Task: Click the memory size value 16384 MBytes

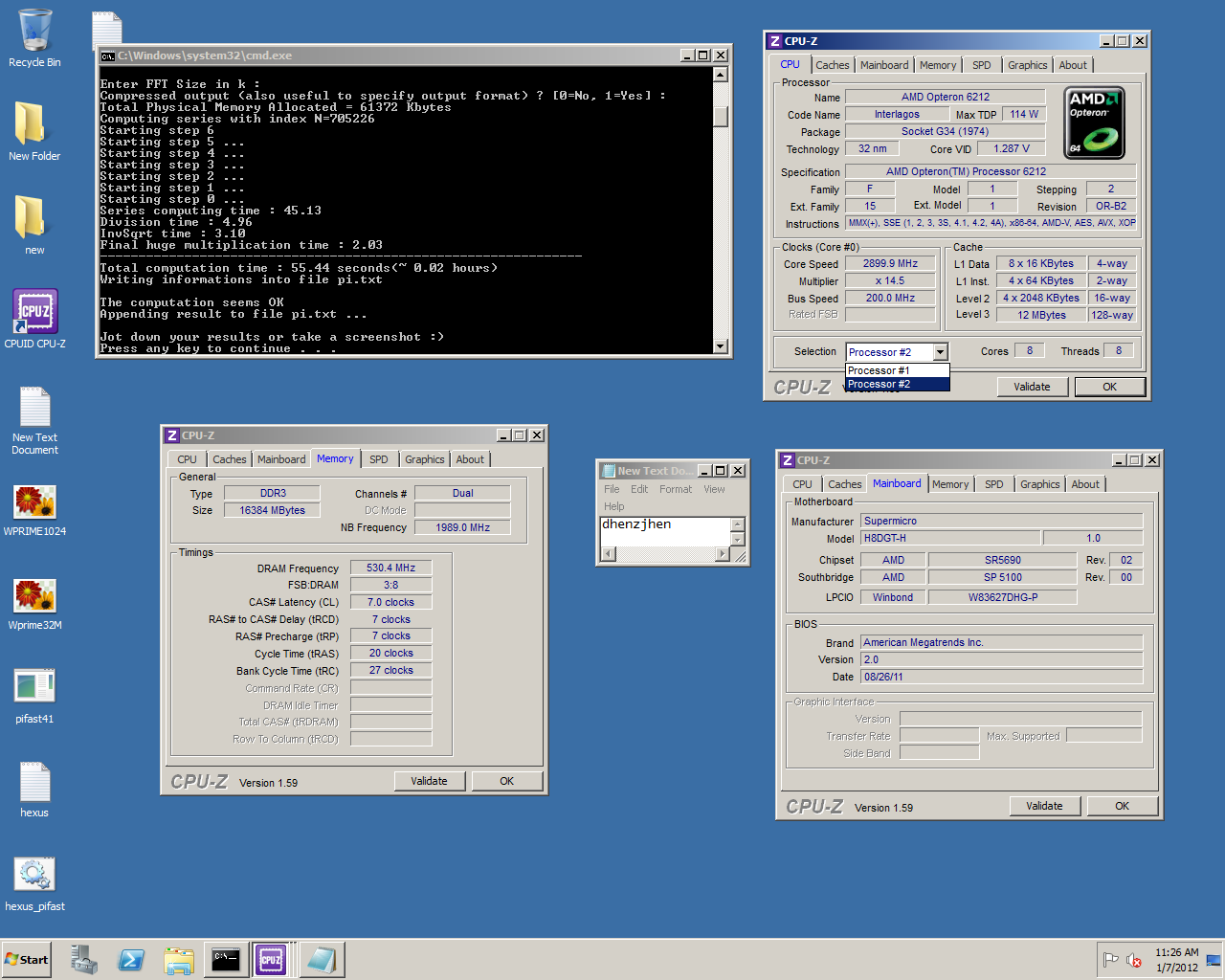Action: pyautogui.click(x=272, y=510)
